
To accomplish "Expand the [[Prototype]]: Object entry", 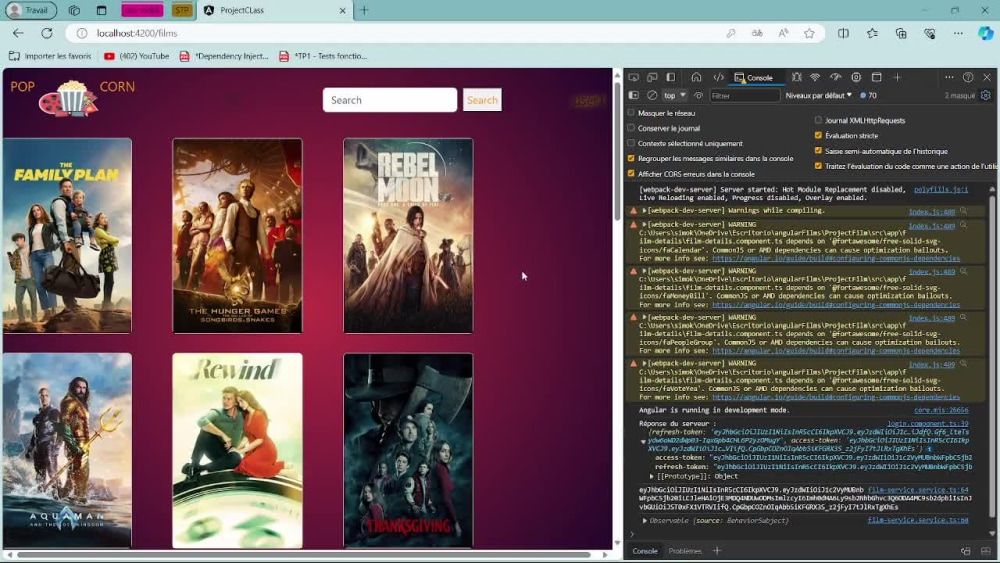I will 652,476.
